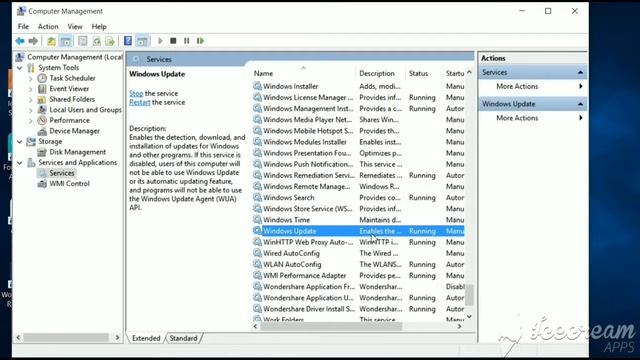Screen dimensions: 640x360
Task: Collapse the Services and Applications node
Action: [x=20, y=162]
